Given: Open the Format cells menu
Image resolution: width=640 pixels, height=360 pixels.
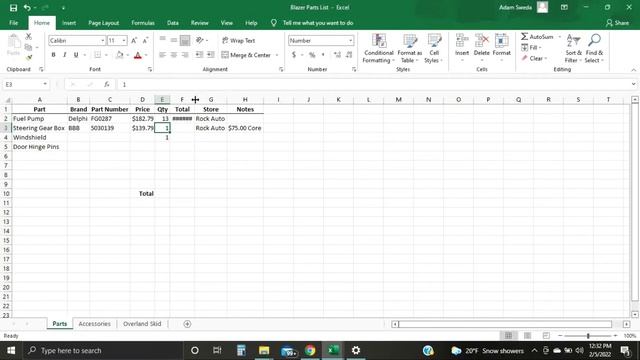Looking at the screenshot, I should point(502,48).
